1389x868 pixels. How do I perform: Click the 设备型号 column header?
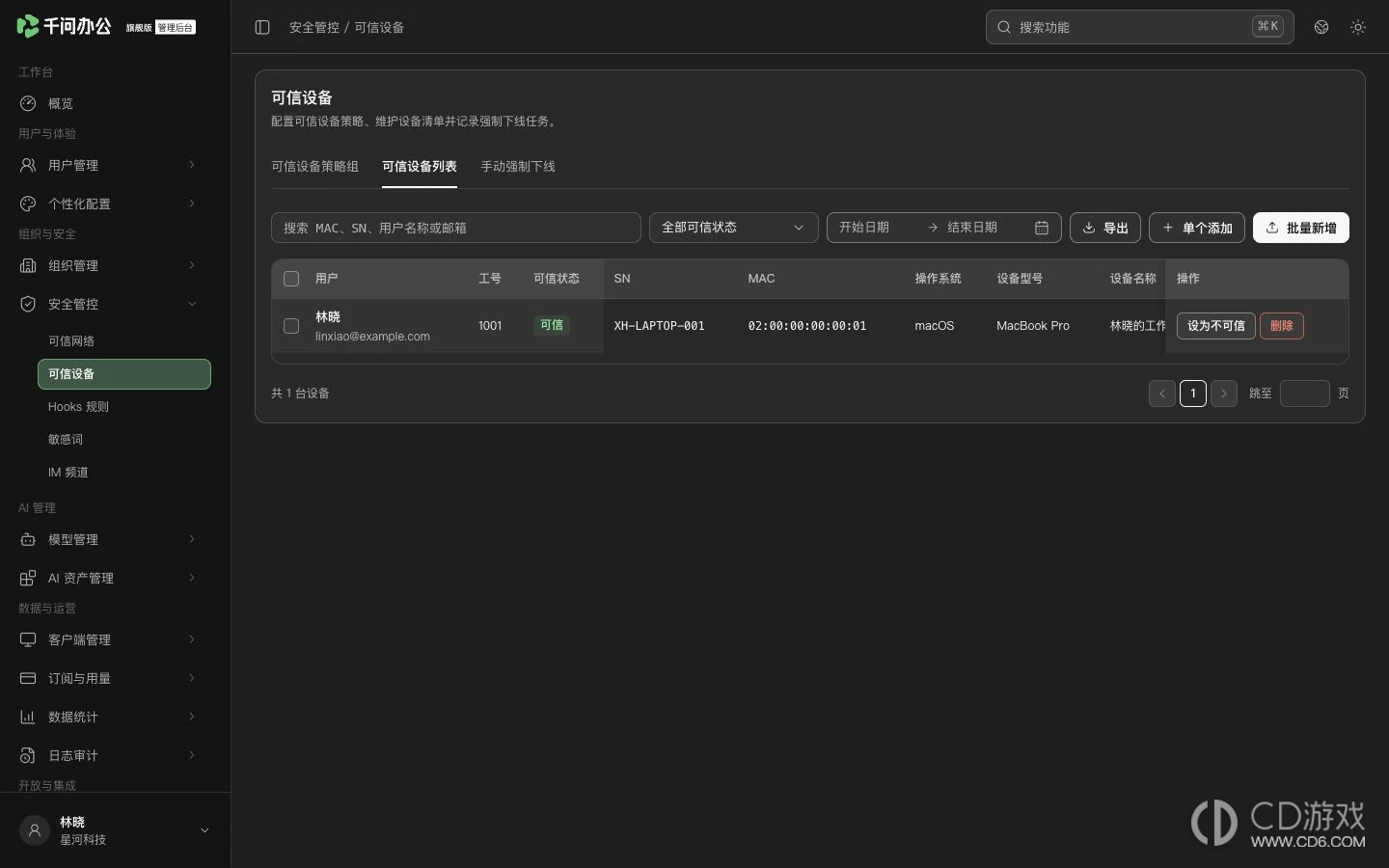1020,279
